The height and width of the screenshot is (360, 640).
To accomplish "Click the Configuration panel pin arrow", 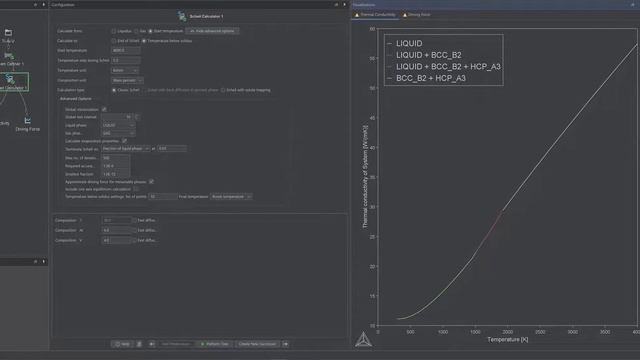I will click(x=344, y=4).
